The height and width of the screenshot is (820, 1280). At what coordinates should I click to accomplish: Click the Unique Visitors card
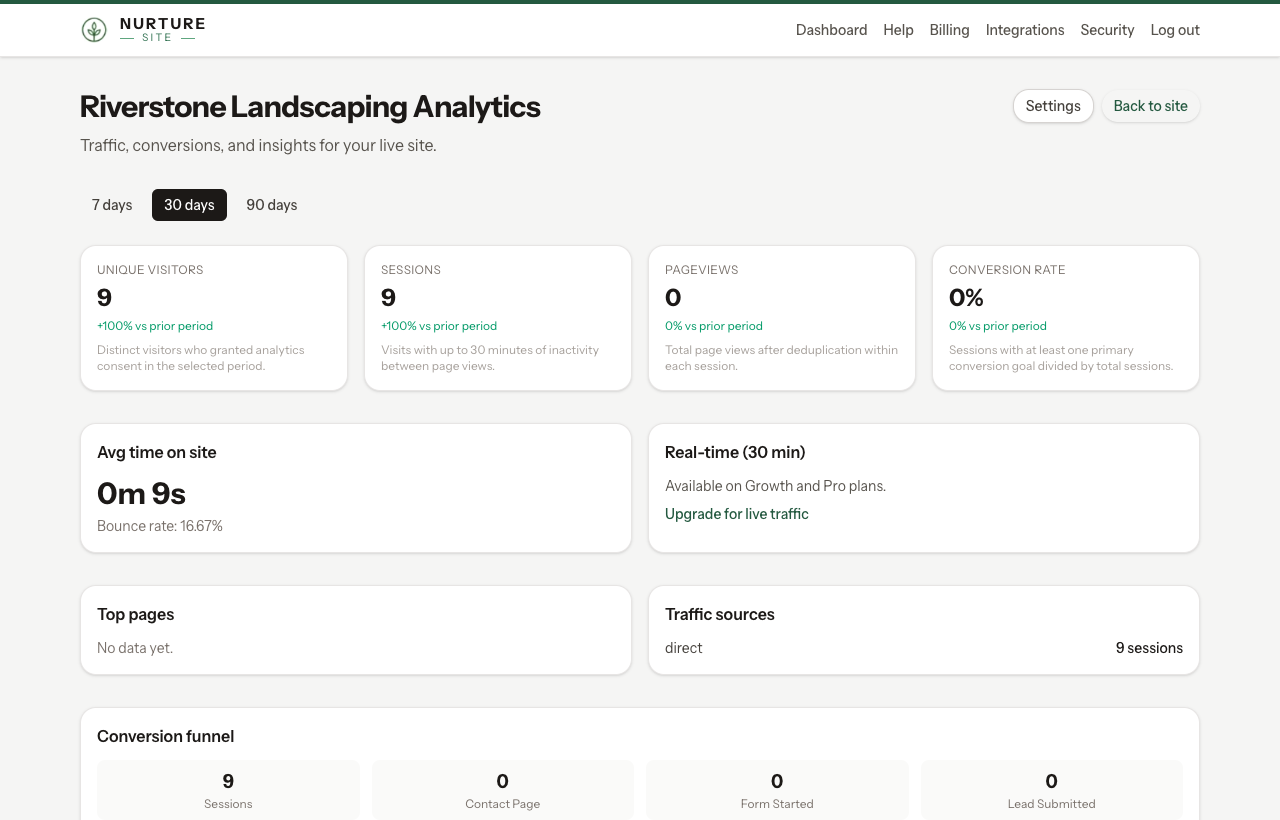[x=214, y=318]
